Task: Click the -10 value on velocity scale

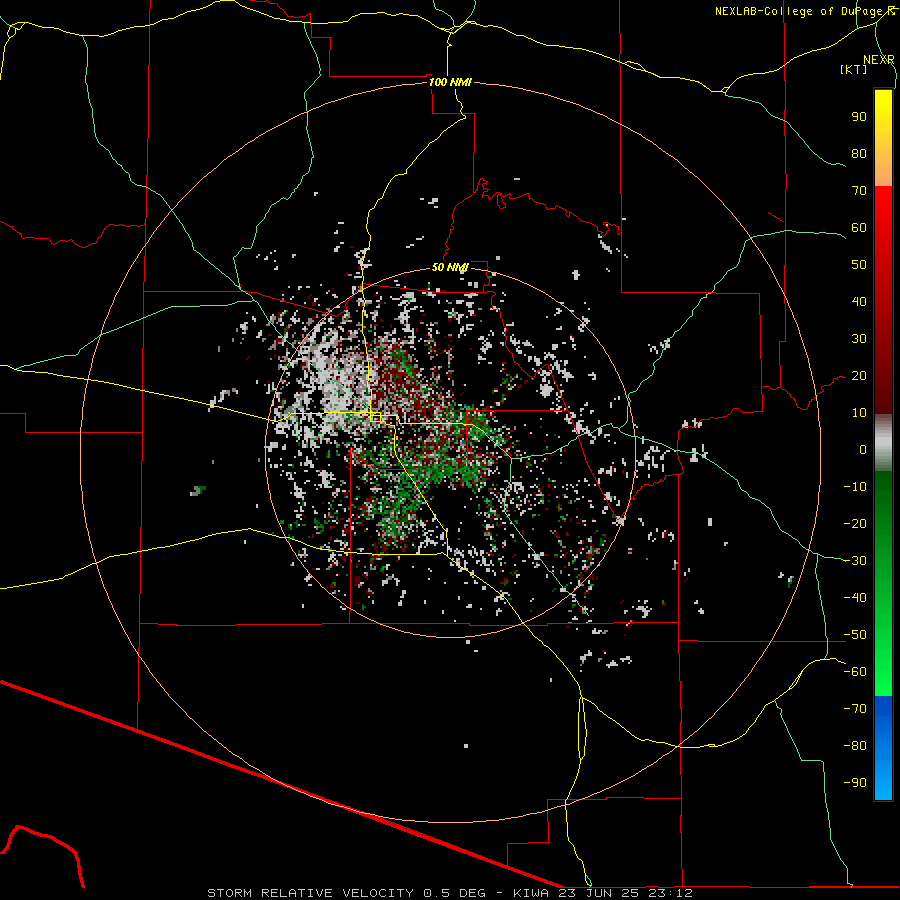Action: point(855,487)
